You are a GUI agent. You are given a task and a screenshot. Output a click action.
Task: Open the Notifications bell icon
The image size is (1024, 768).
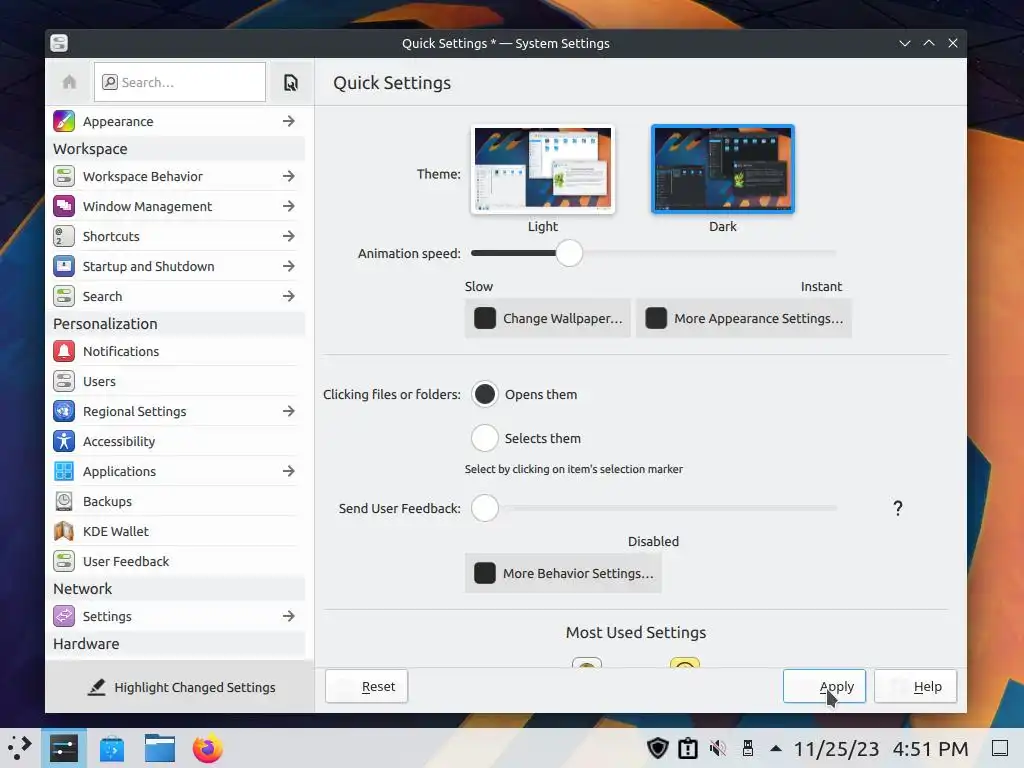pyautogui.click(x=64, y=351)
